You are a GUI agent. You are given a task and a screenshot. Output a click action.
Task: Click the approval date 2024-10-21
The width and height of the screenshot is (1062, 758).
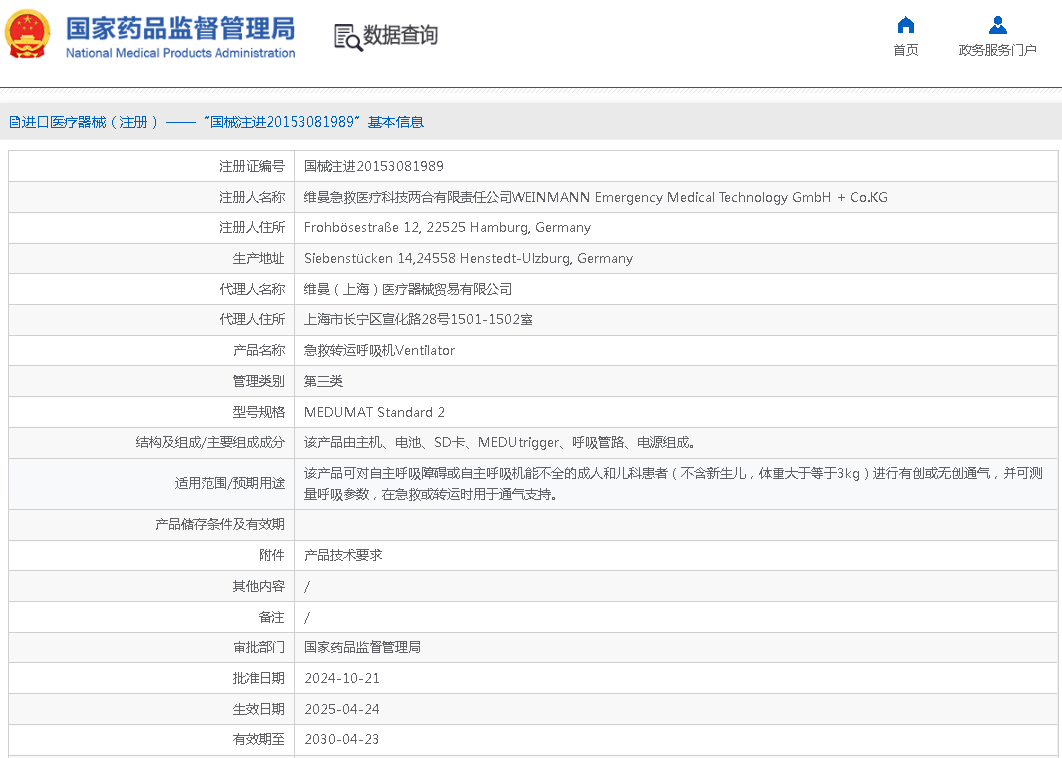tap(342, 678)
